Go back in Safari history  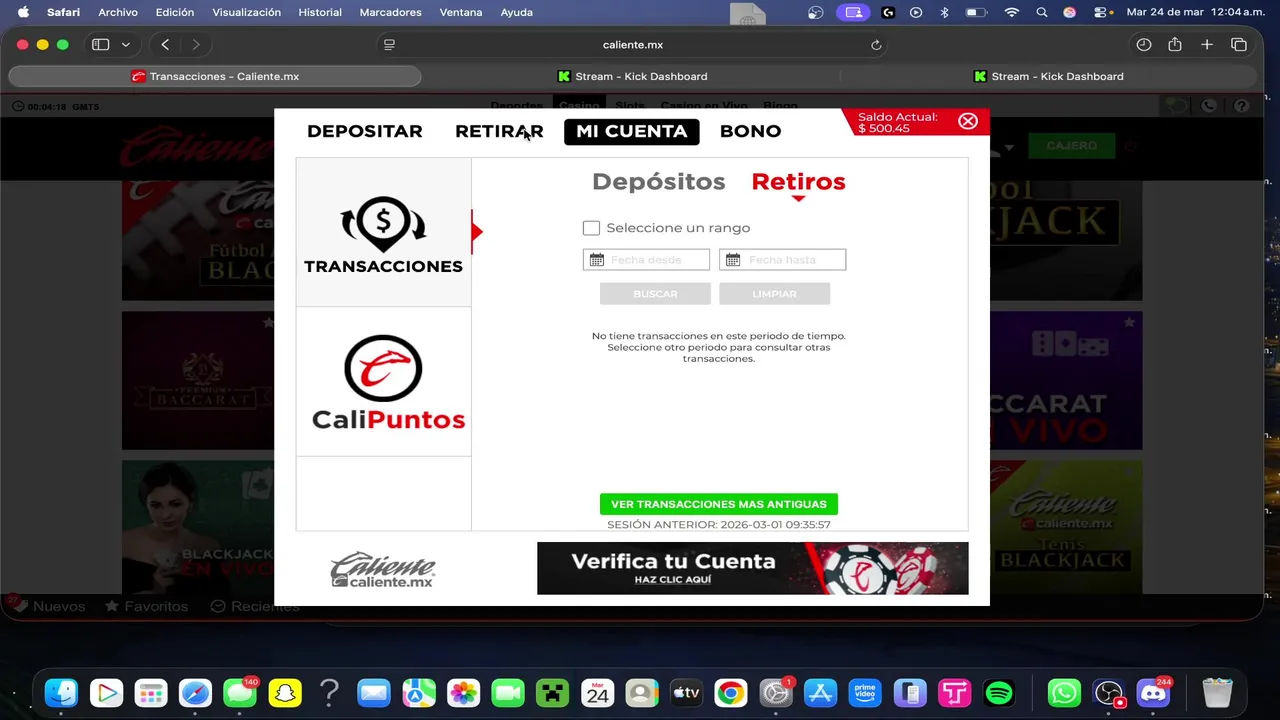coord(165,45)
